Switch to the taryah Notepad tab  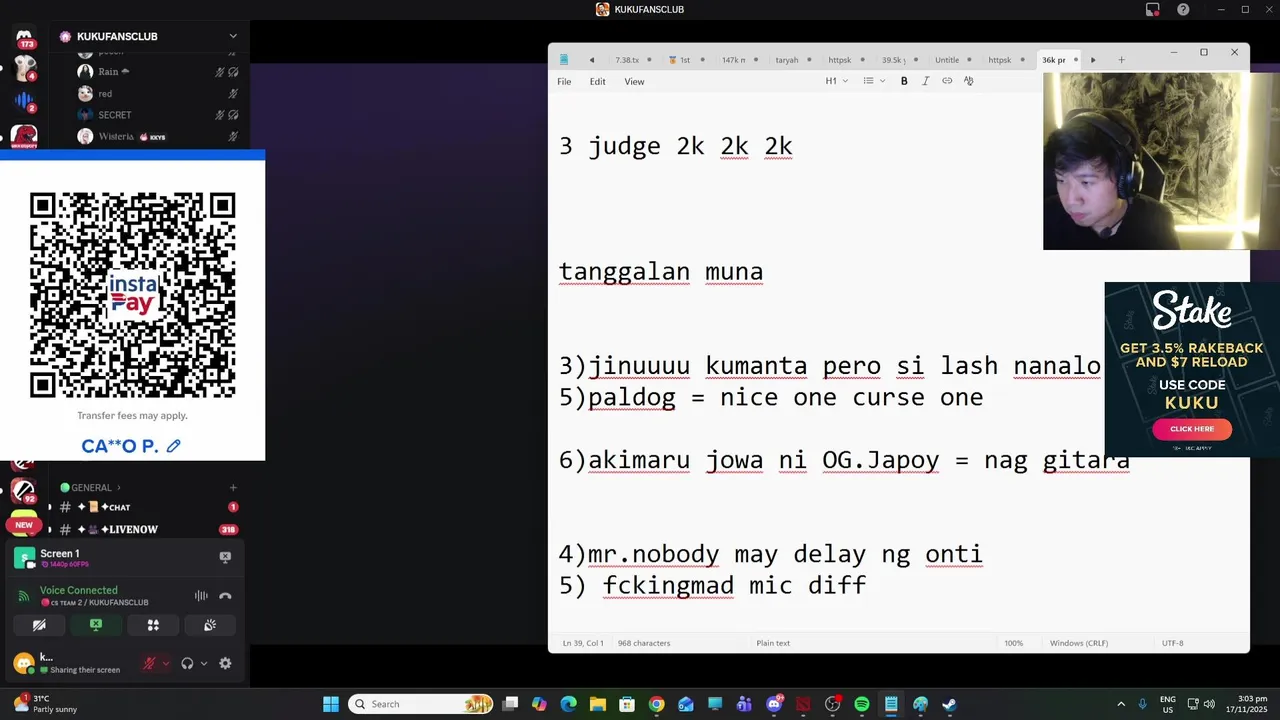[793, 60]
